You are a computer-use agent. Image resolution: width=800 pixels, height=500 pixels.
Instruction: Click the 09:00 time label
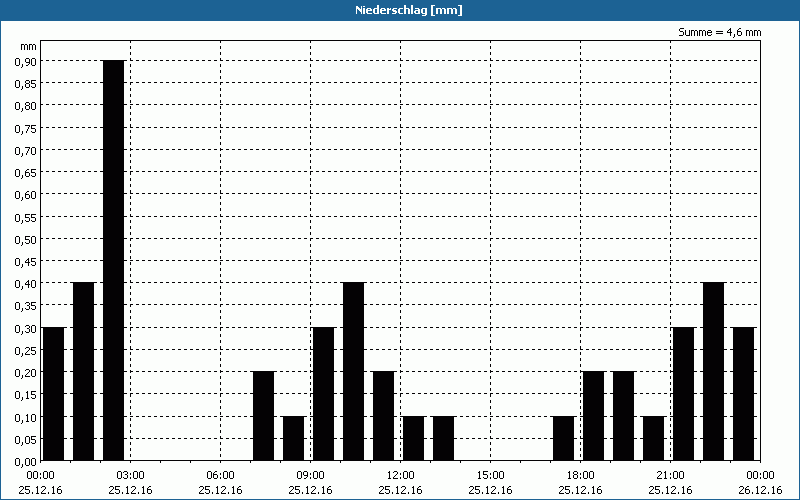point(310,476)
